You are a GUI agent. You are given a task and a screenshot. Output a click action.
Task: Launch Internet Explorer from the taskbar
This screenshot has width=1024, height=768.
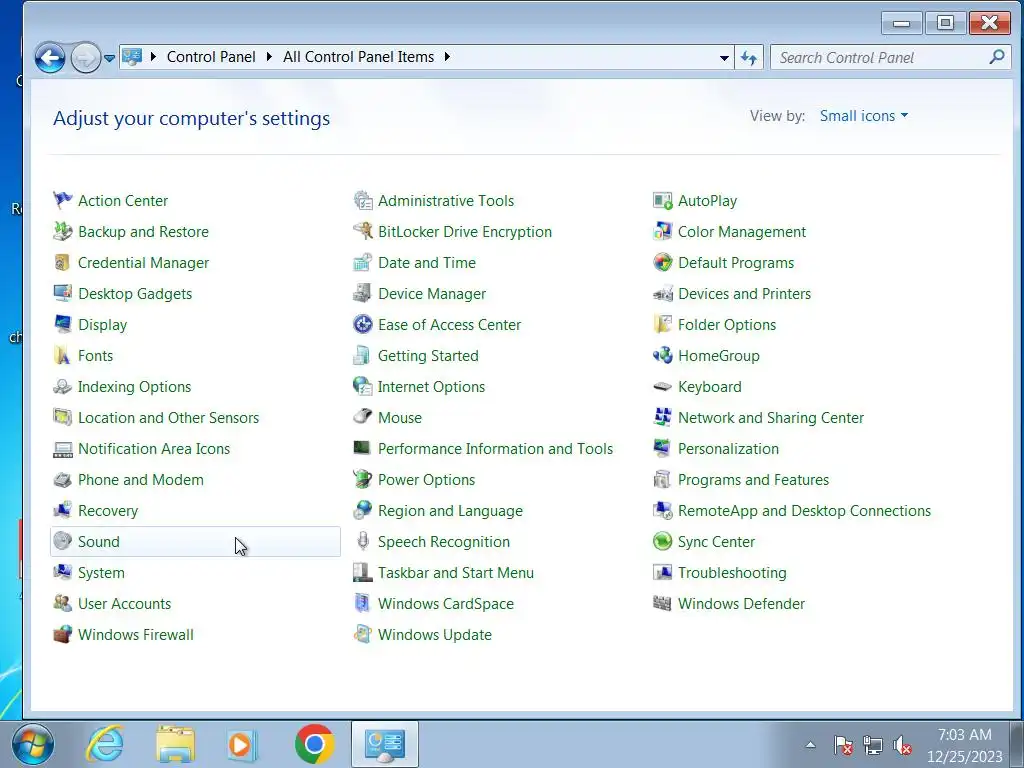[x=105, y=744]
